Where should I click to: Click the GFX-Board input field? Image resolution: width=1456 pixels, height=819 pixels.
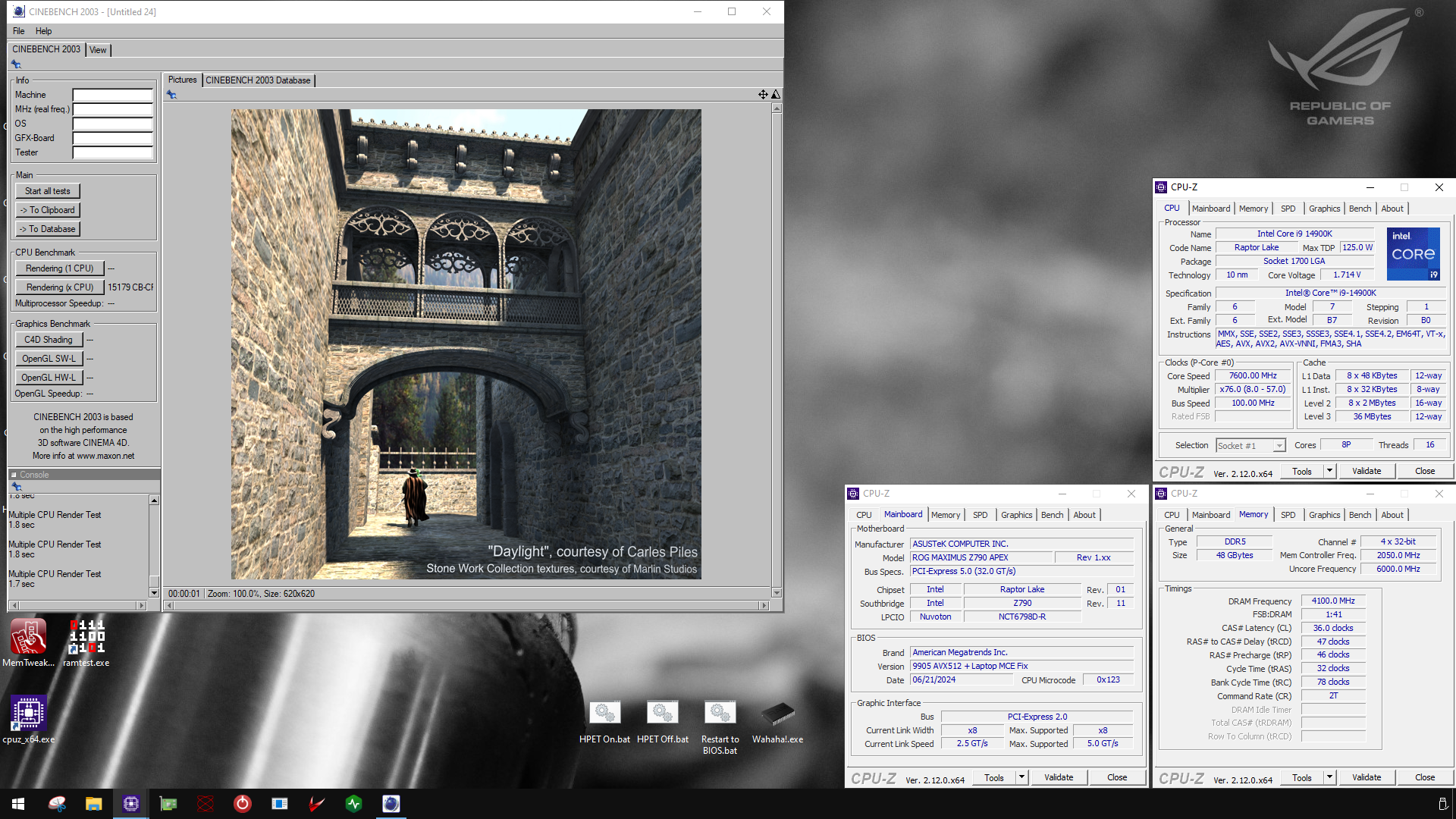pos(113,139)
